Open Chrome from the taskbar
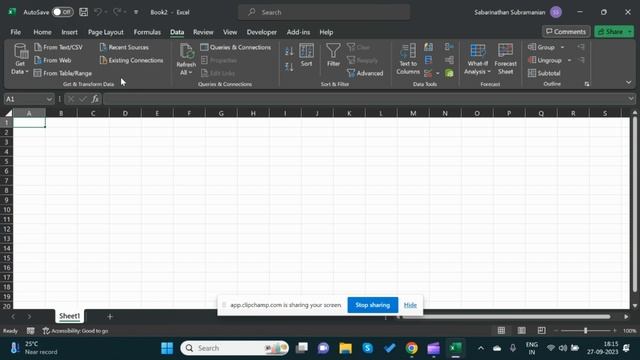This screenshot has height=360, width=640. (x=411, y=348)
